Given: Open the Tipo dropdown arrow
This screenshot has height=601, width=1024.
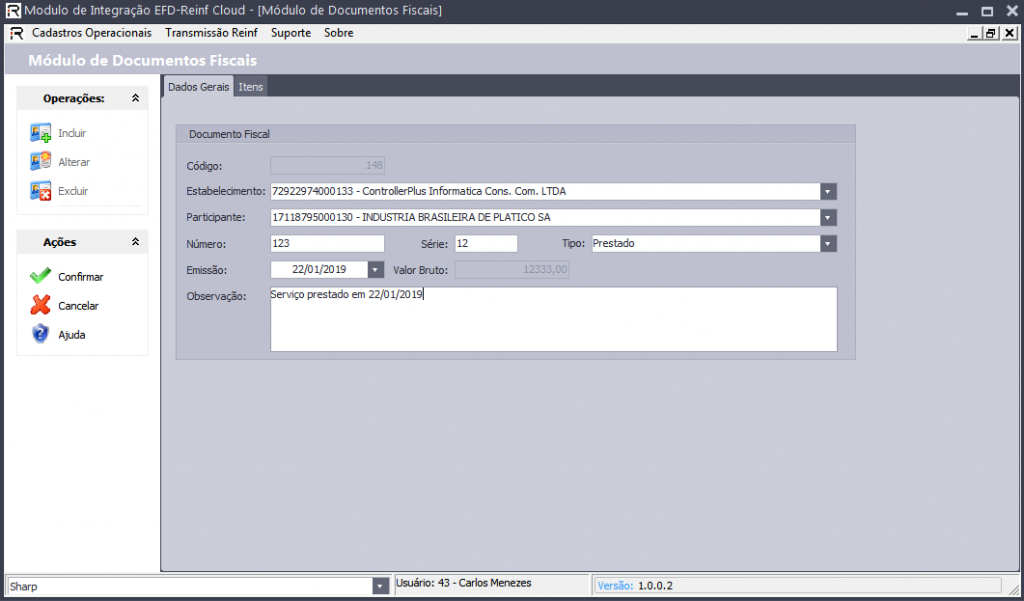Looking at the screenshot, I should pyautogui.click(x=828, y=244).
